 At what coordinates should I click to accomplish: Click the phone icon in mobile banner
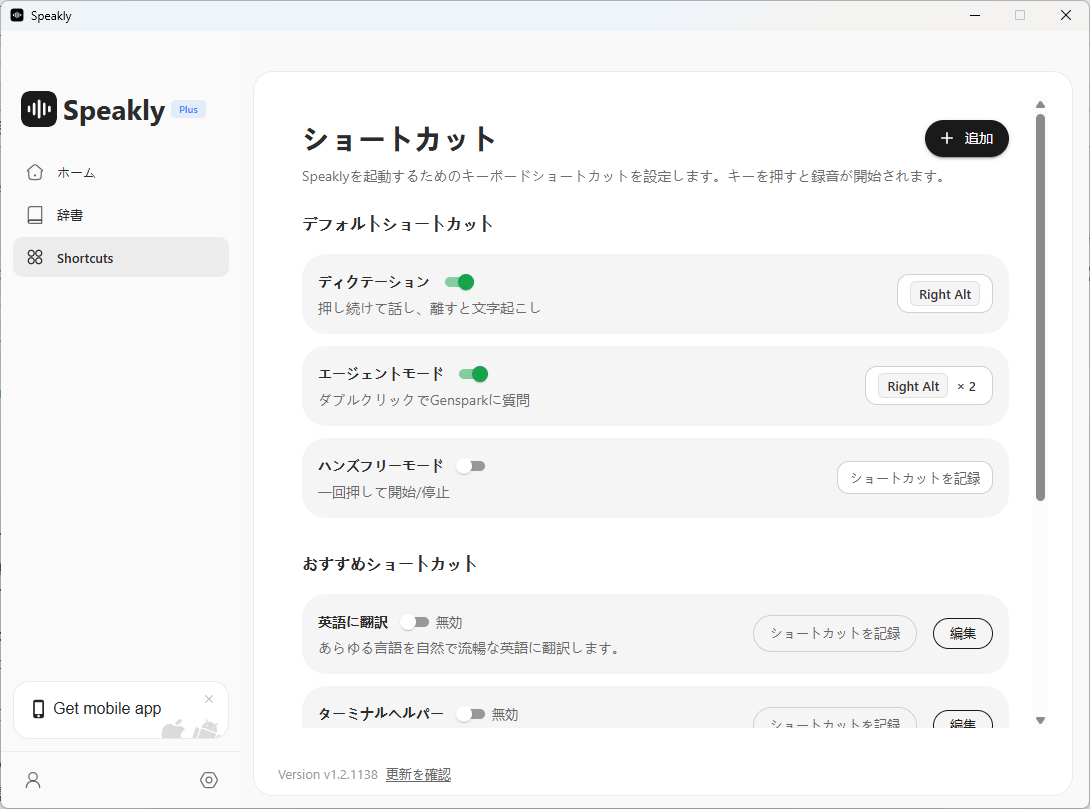[38, 709]
